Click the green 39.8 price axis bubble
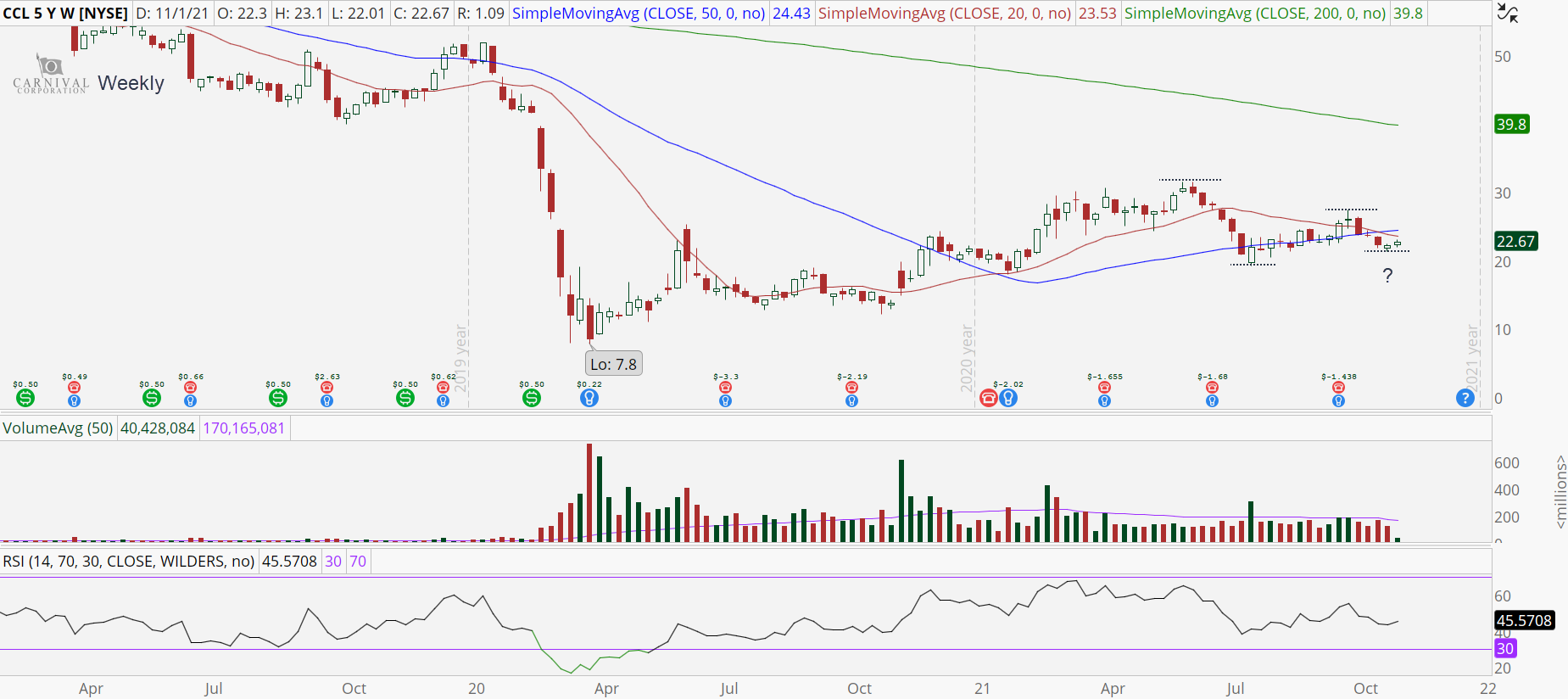This screenshot has height=699, width=1568. (1511, 125)
